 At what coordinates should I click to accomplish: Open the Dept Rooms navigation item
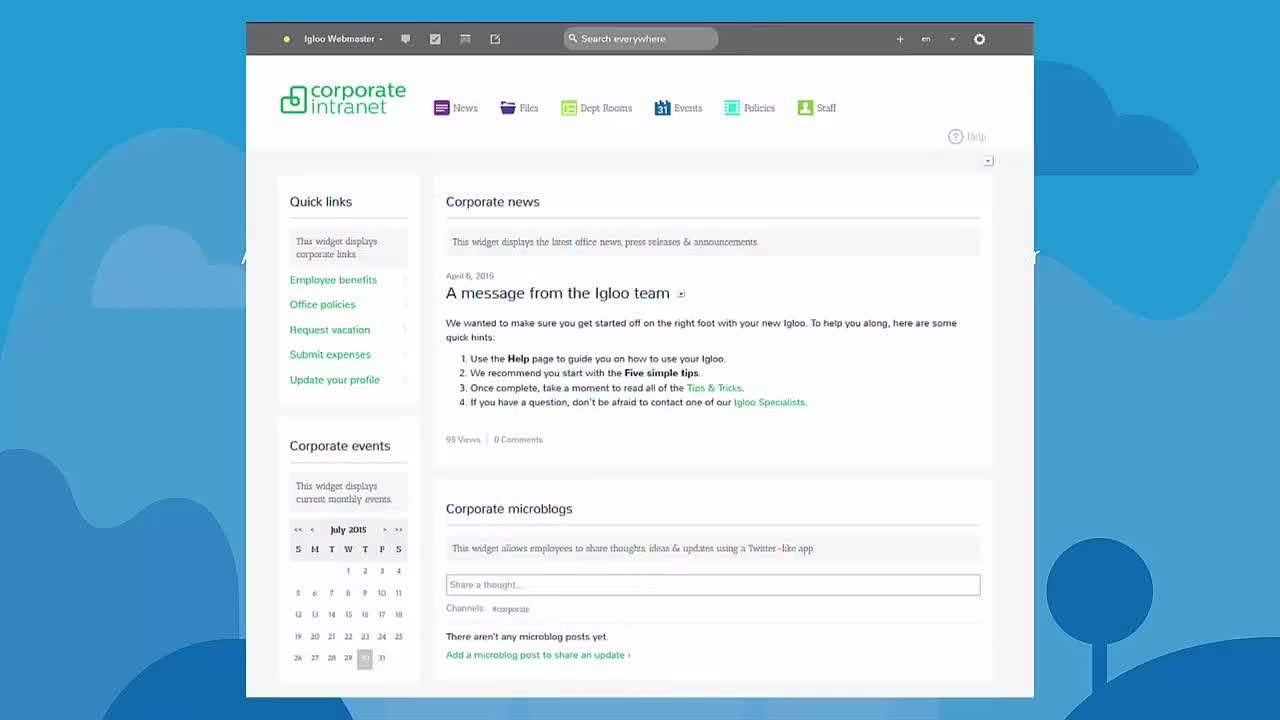coord(606,108)
